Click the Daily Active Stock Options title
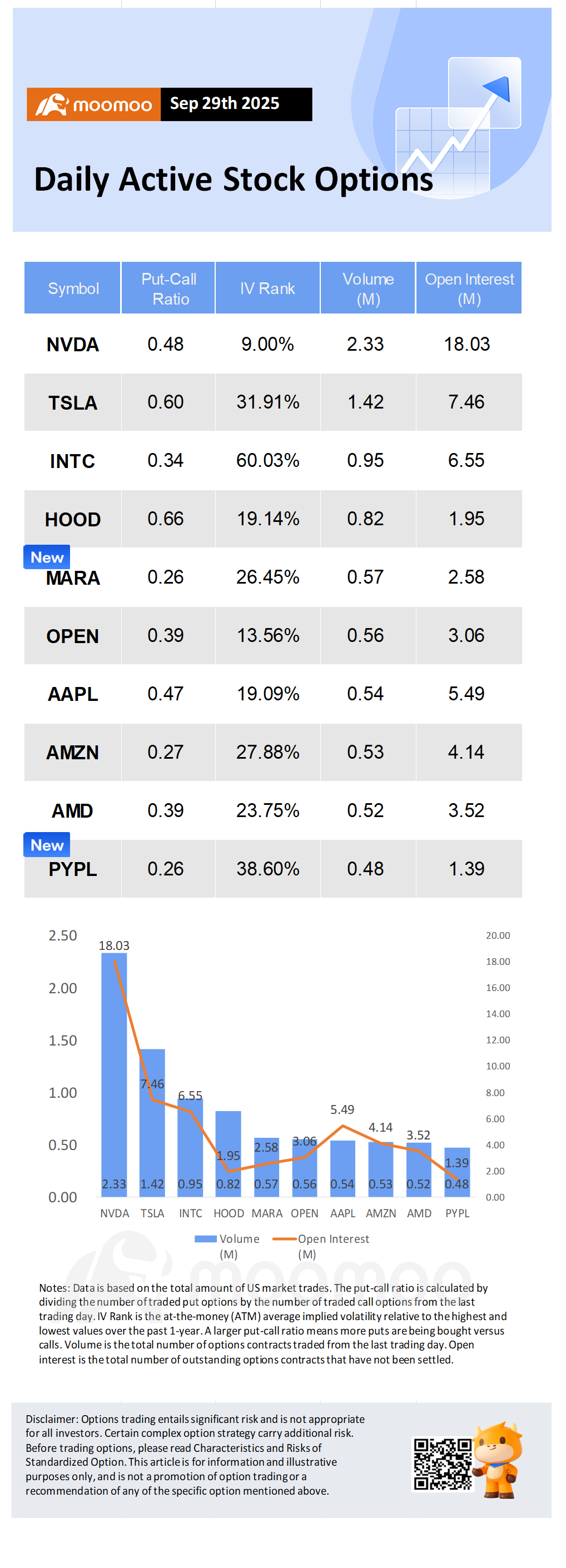 (x=234, y=180)
